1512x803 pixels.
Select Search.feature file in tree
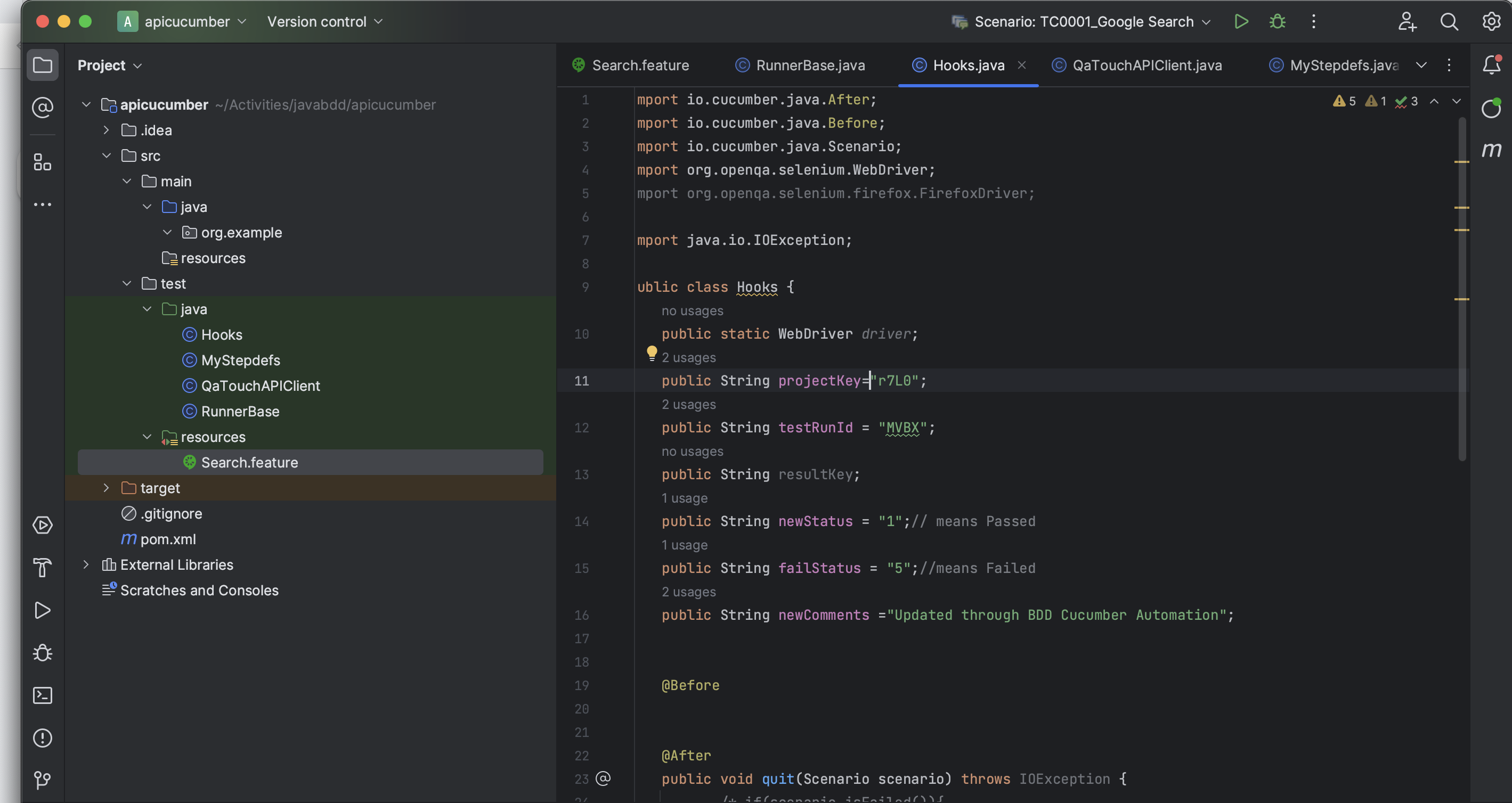coord(310,462)
